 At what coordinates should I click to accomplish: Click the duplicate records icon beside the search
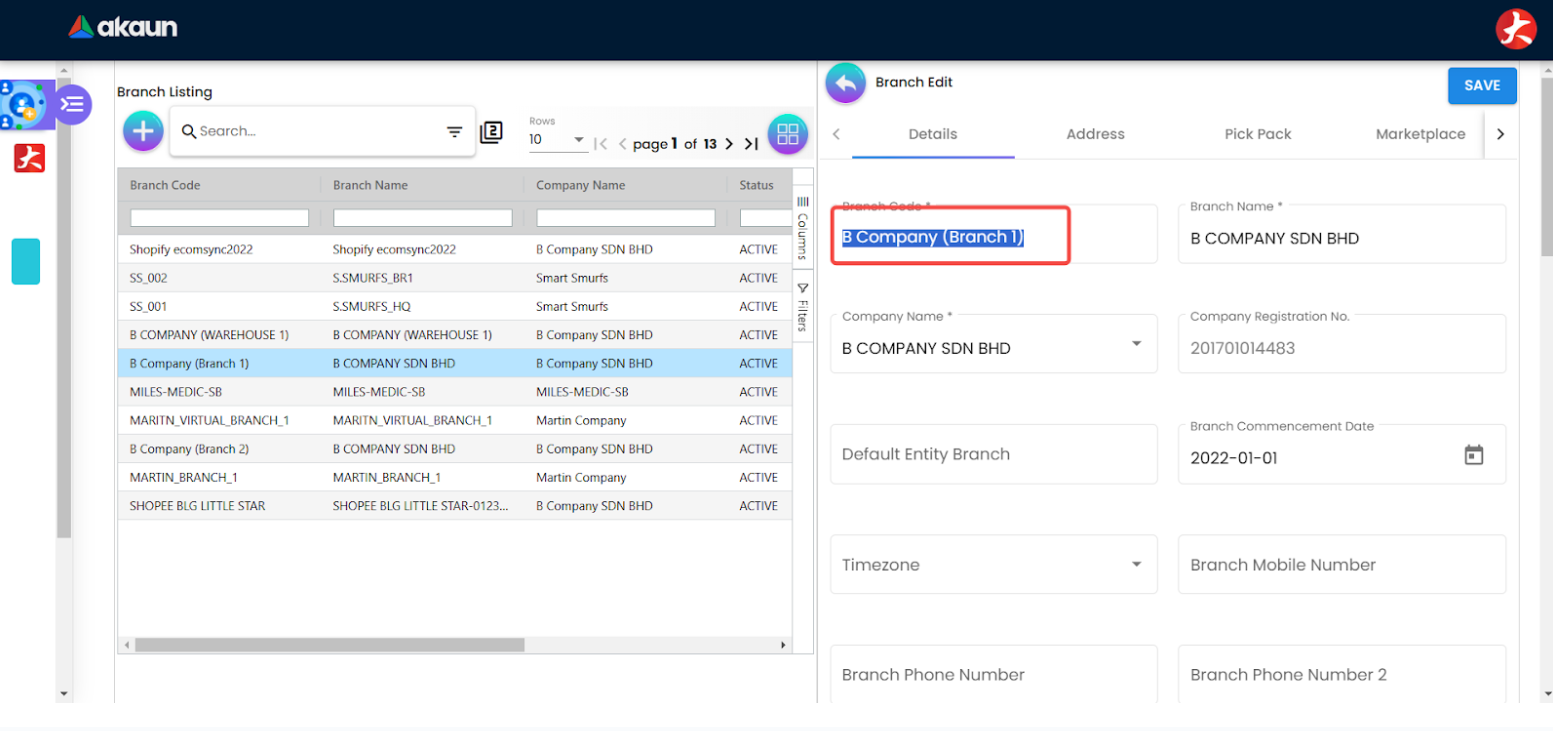point(491,131)
